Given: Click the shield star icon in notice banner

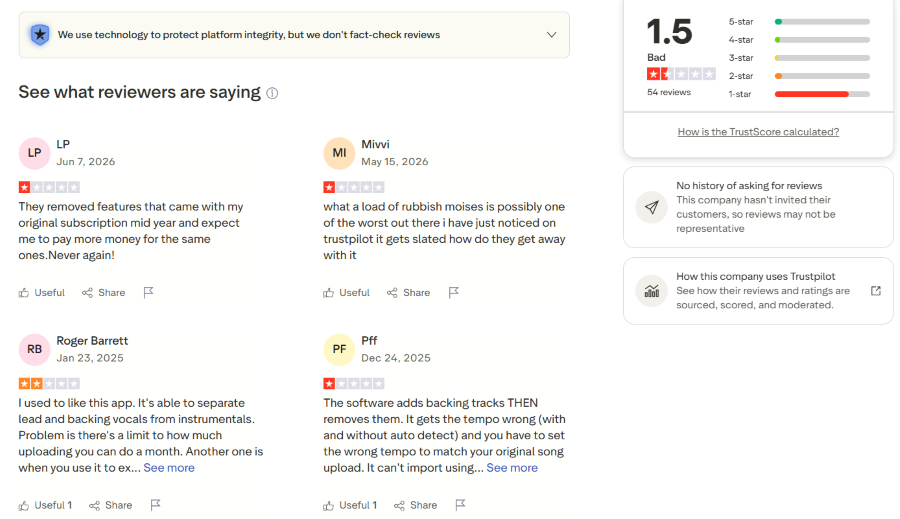Looking at the screenshot, I should click(40, 35).
